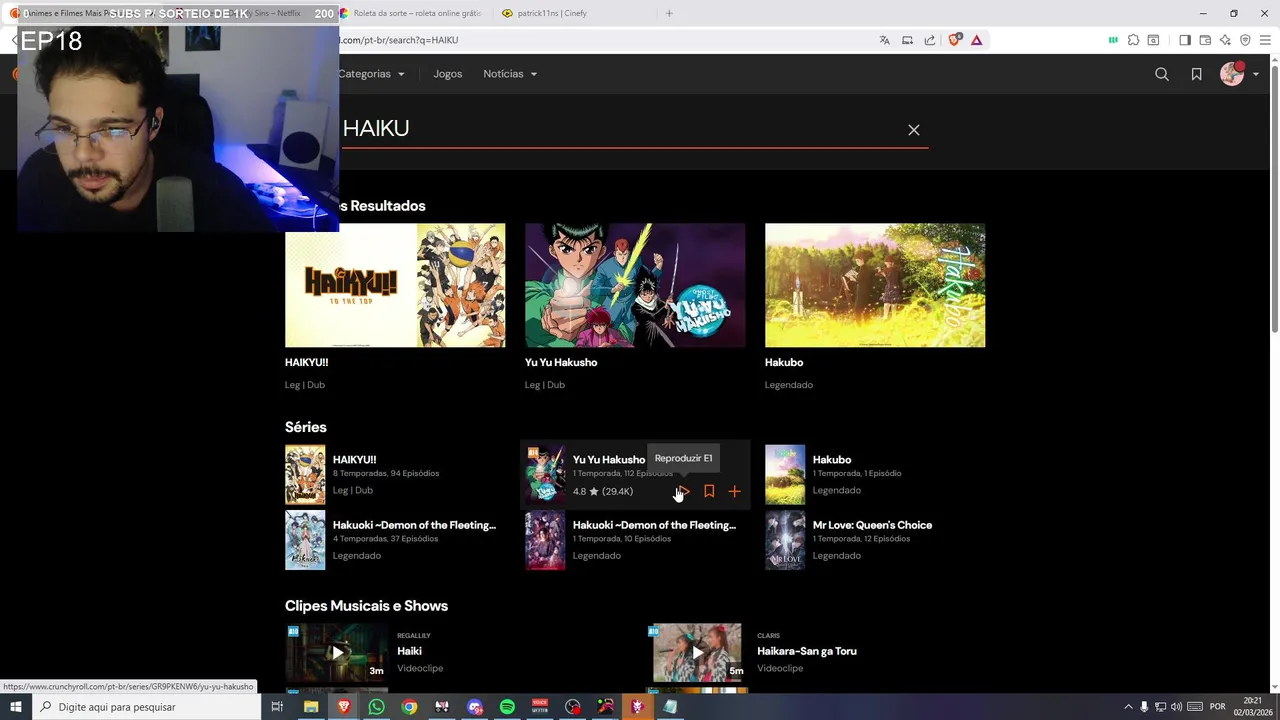The image size is (1280, 720).
Task: Click the green bars extension icon
Action: (1113, 40)
